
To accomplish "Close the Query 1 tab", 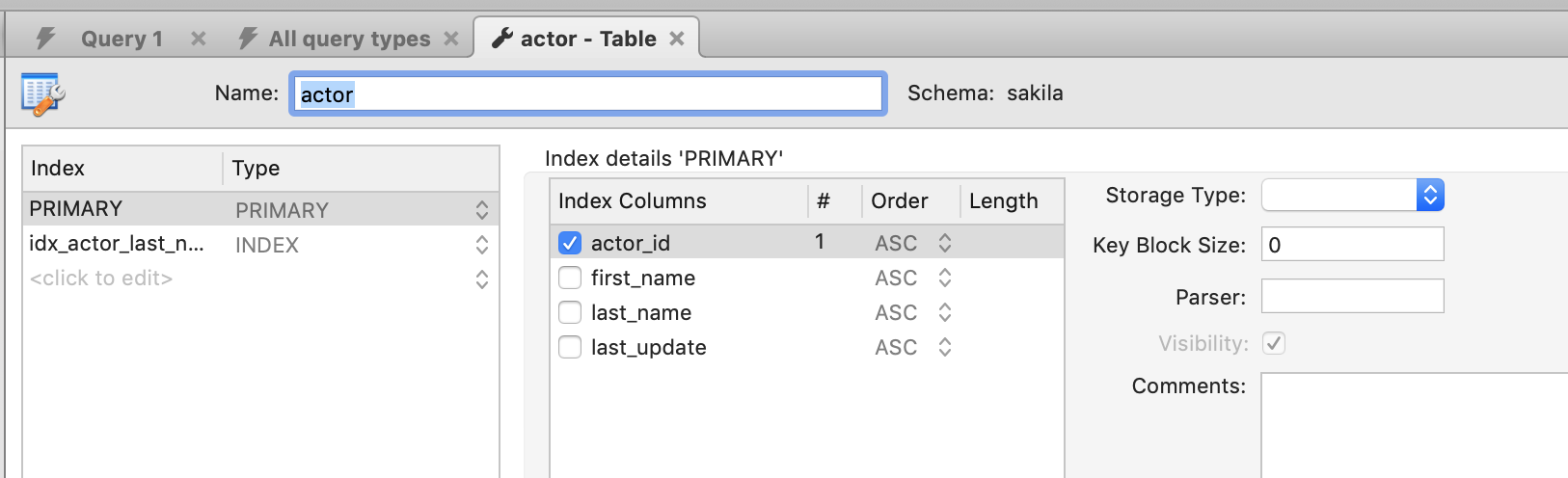I will pyautogui.click(x=198, y=39).
